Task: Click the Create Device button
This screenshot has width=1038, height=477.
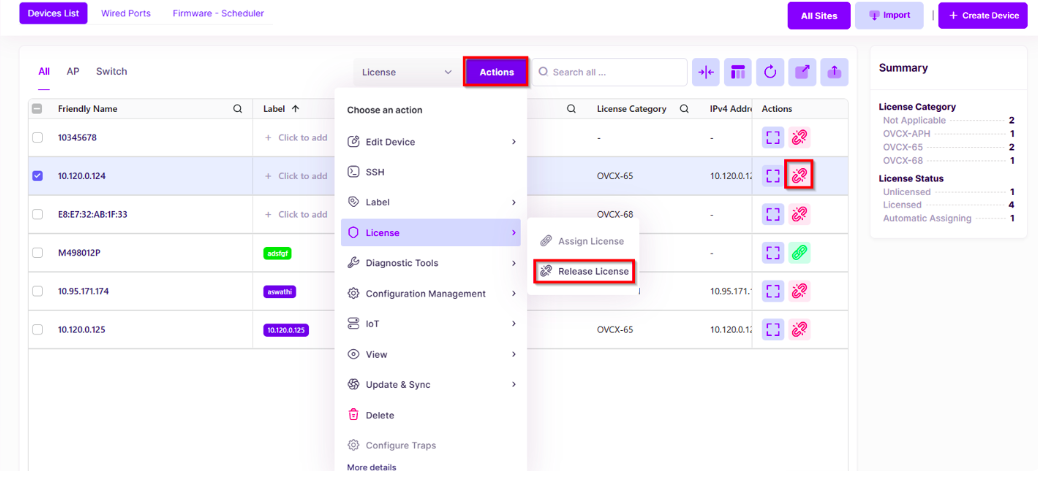Action: tap(983, 15)
